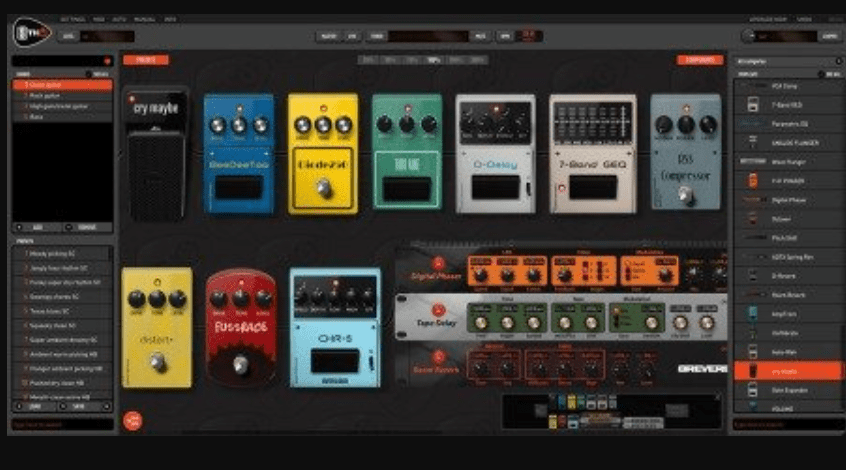Select the Clean guitar bank

pyautogui.click(x=62, y=85)
